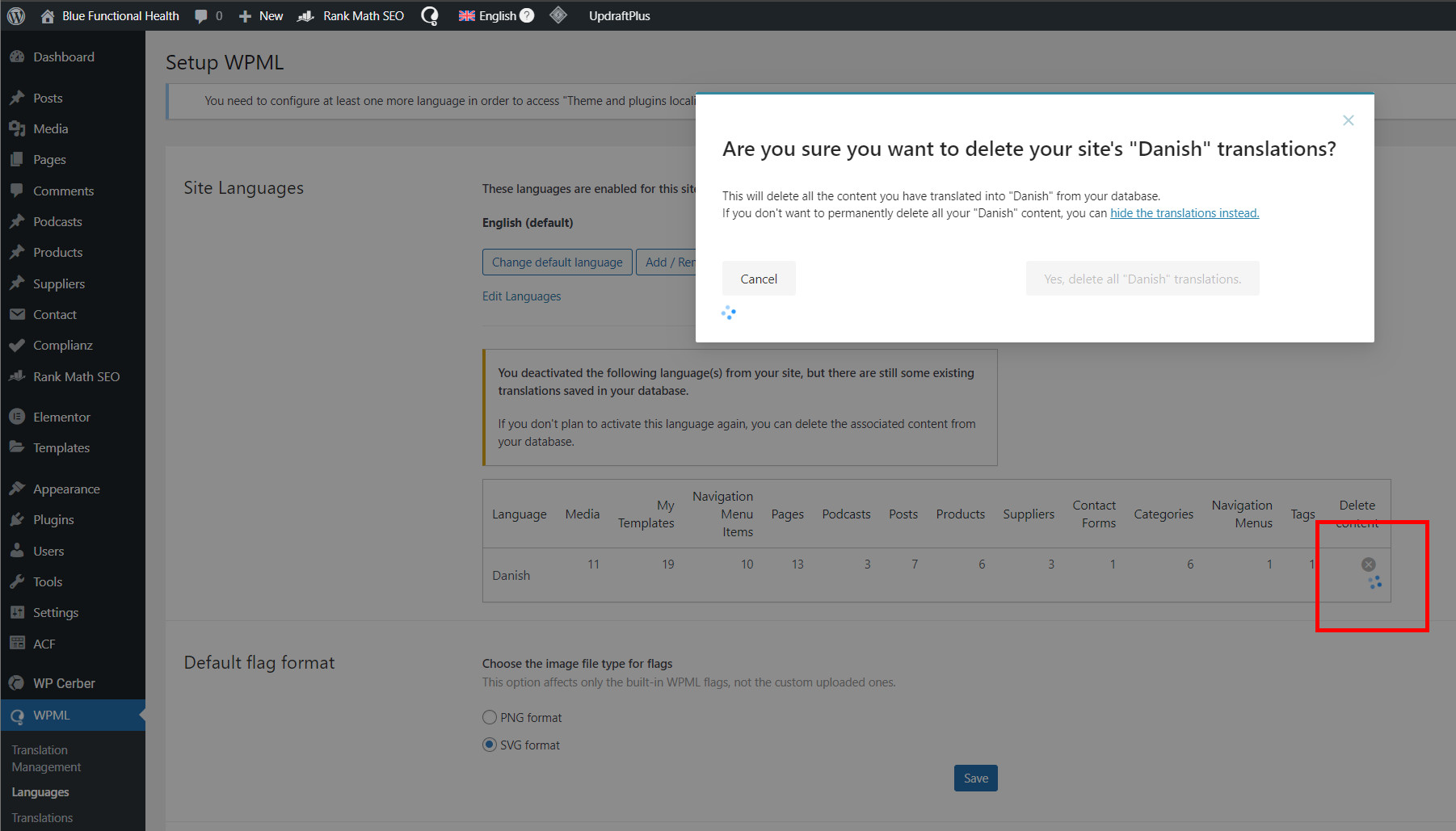Click the Cancel button in dialog
Image resolution: width=1456 pixels, height=831 pixels.
pos(759,279)
